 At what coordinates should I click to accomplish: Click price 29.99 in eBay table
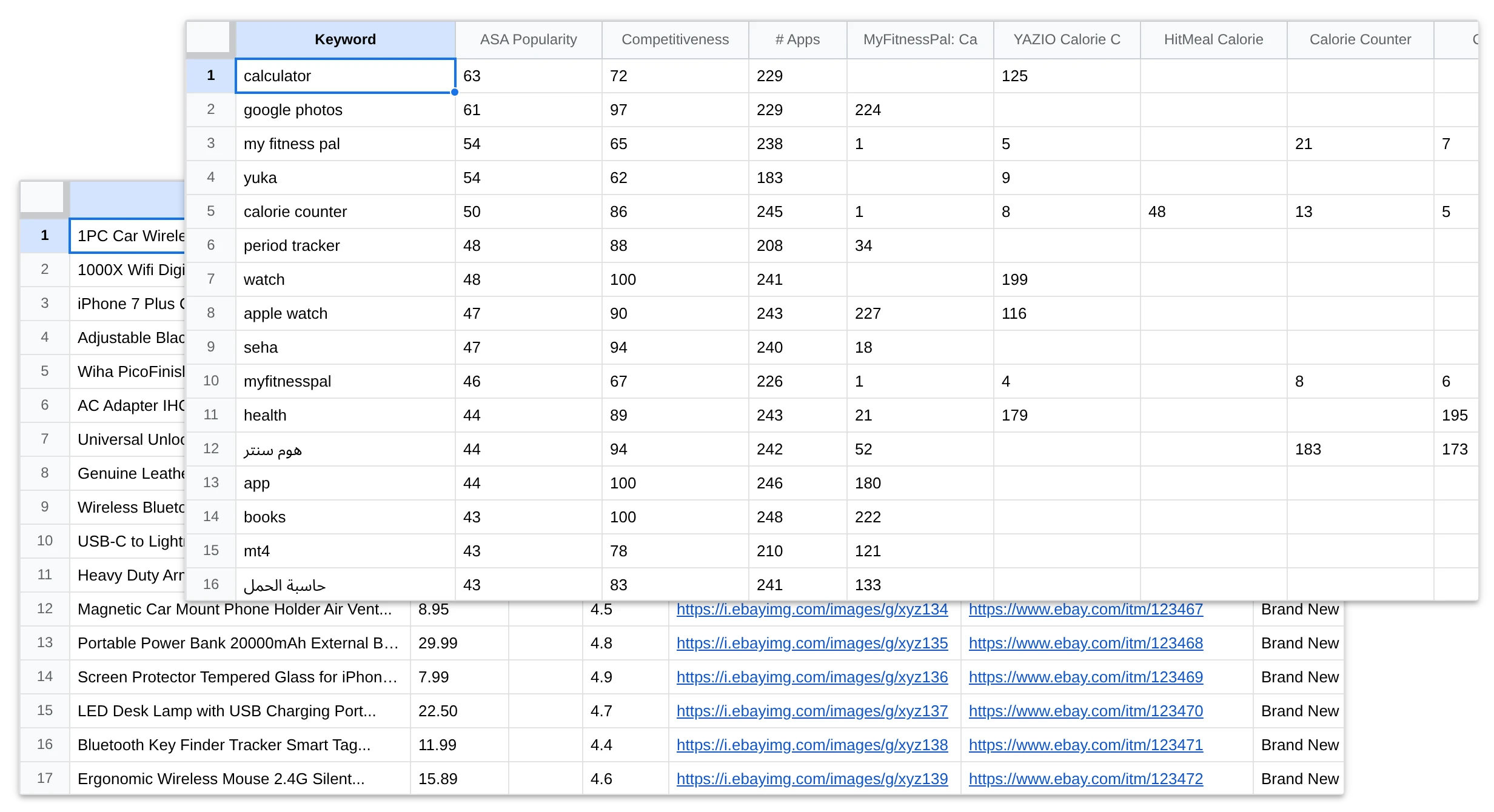point(460,643)
